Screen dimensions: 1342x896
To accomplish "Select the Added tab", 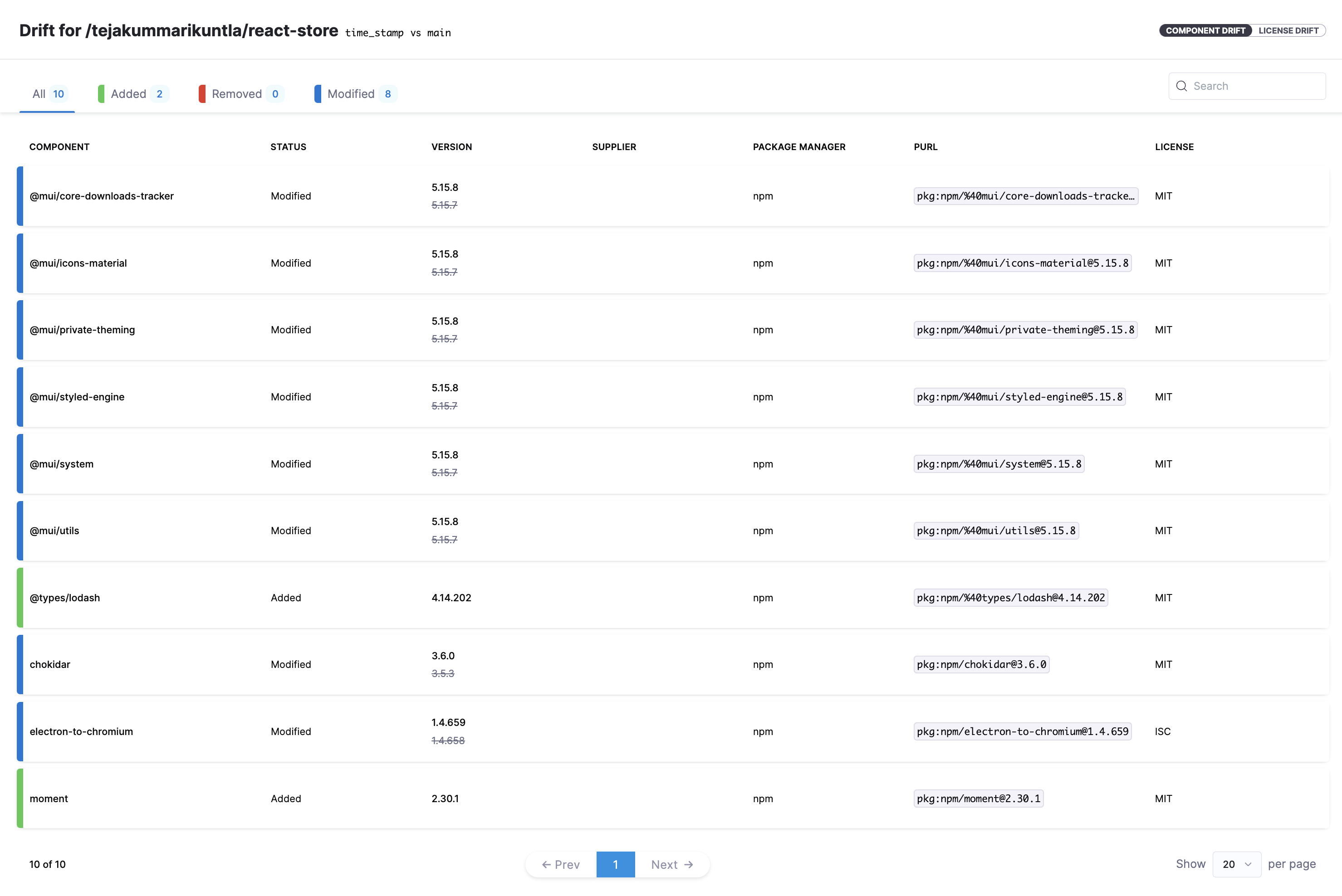I will coord(133,94).
